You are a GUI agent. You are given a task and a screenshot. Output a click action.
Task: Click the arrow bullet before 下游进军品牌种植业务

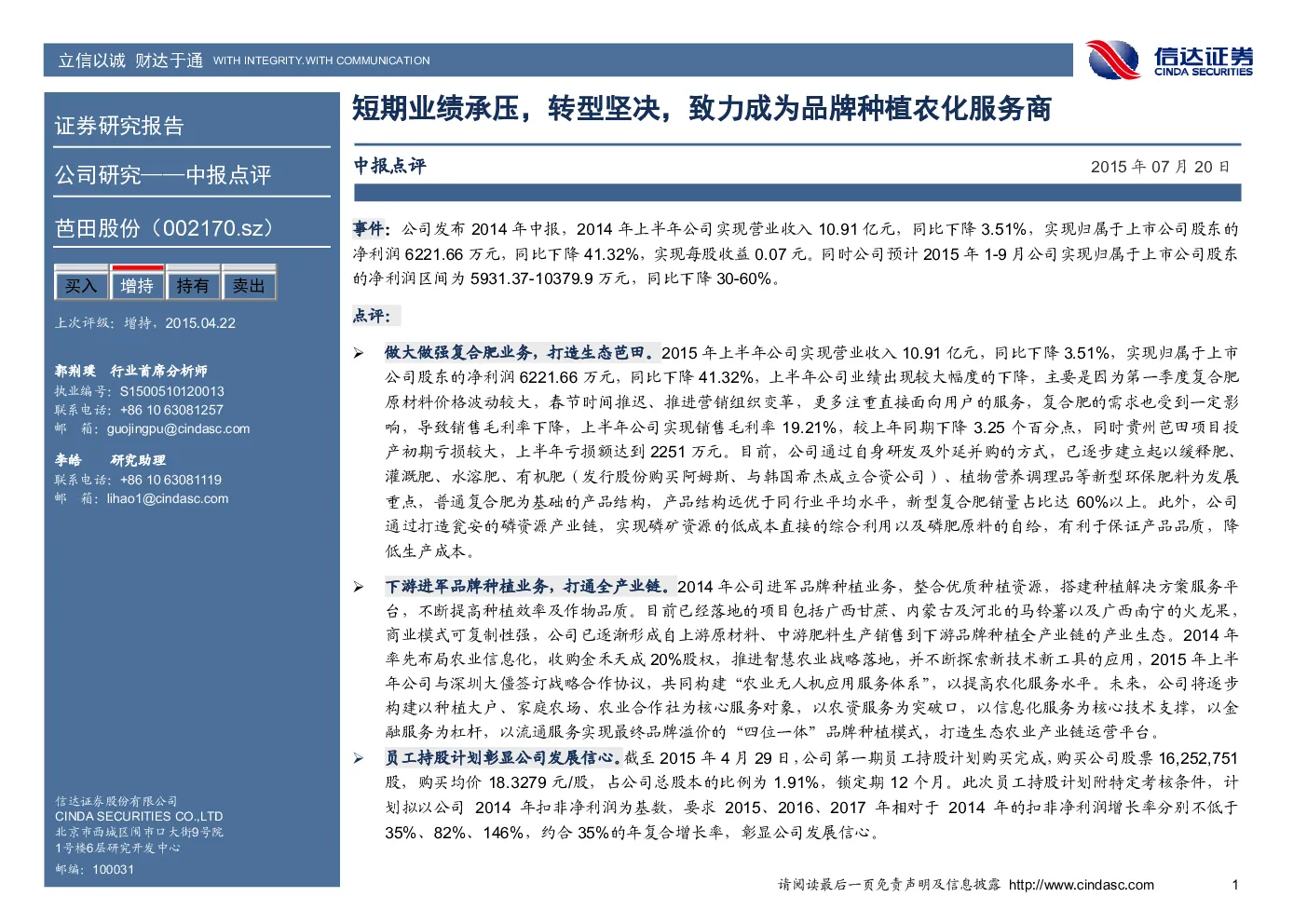pos(359,587)
